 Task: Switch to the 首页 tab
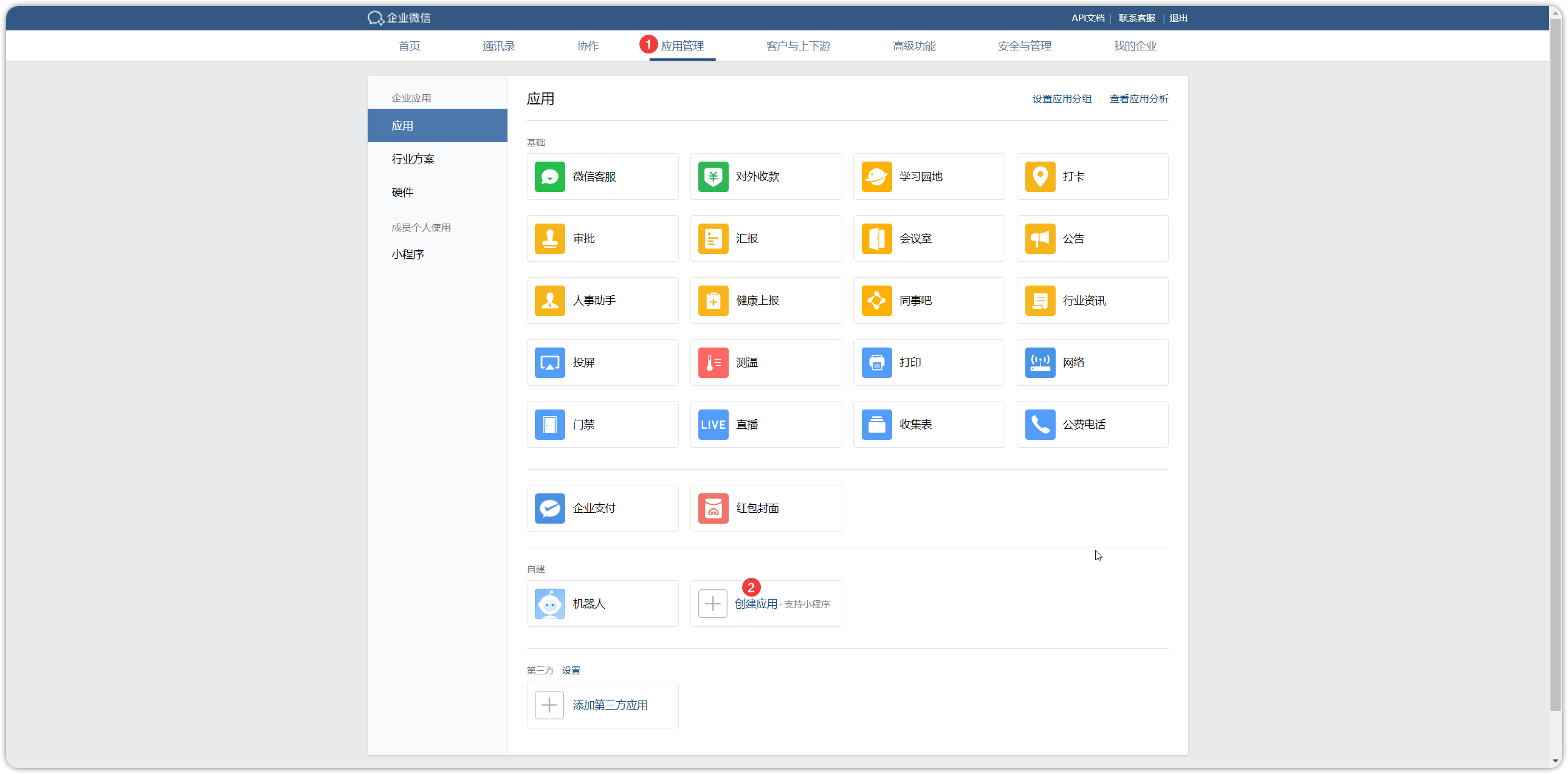coord(409,46)
